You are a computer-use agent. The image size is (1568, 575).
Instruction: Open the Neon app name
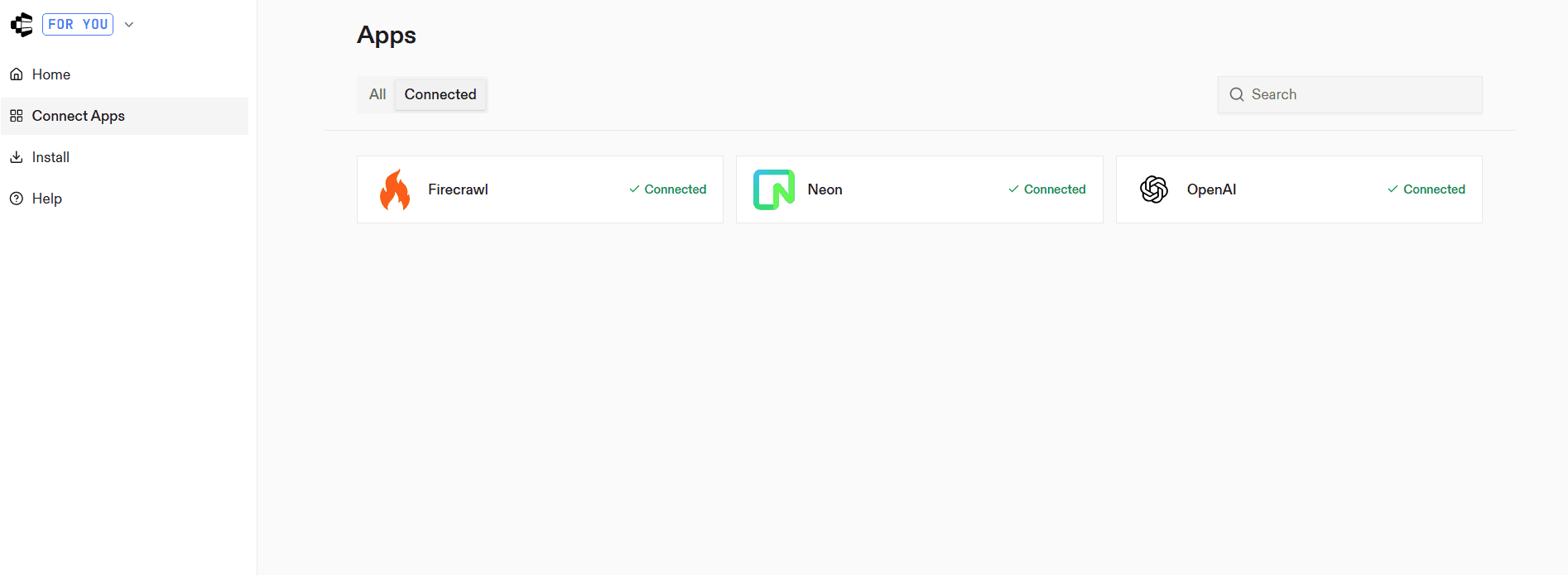825,189
